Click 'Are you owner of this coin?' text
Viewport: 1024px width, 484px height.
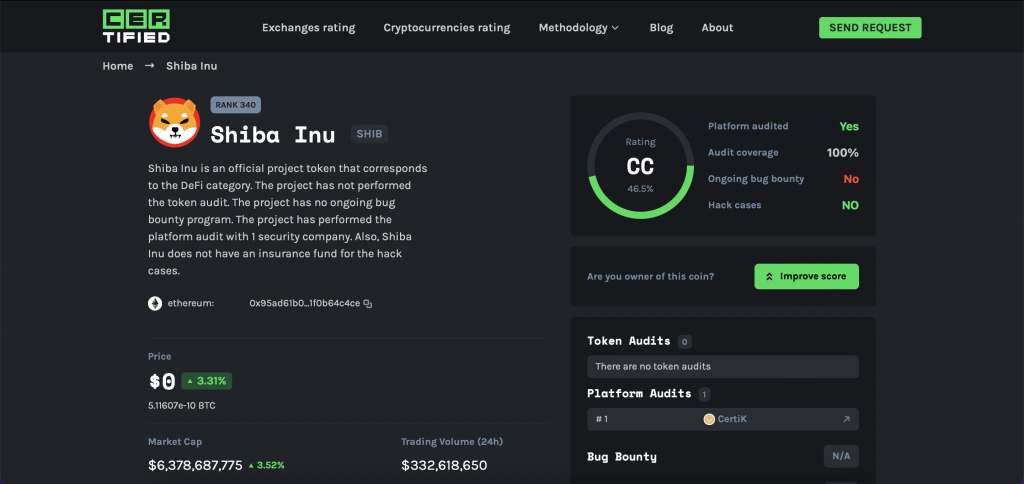click(650, 276)
